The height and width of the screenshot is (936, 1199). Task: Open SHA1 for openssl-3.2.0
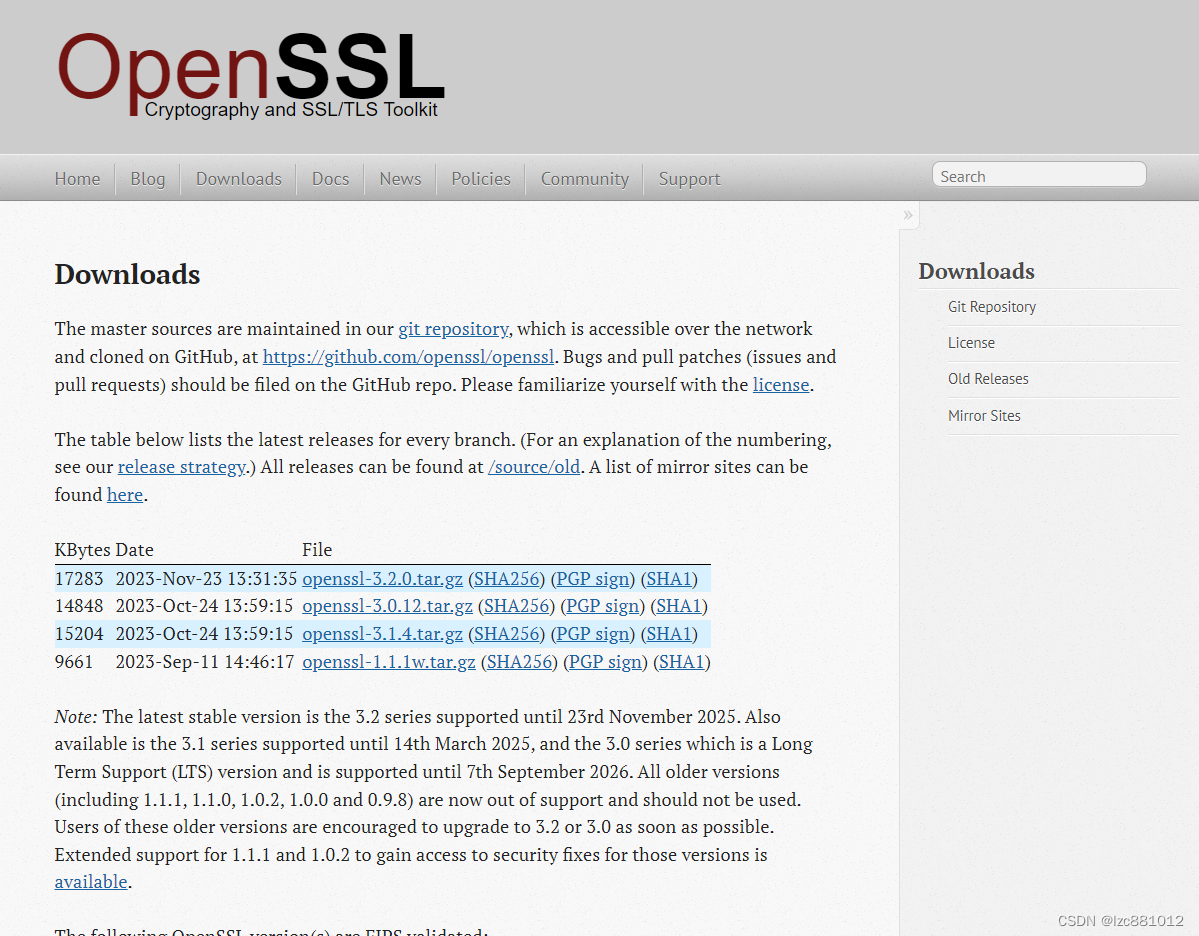click(x=669, y=579)
